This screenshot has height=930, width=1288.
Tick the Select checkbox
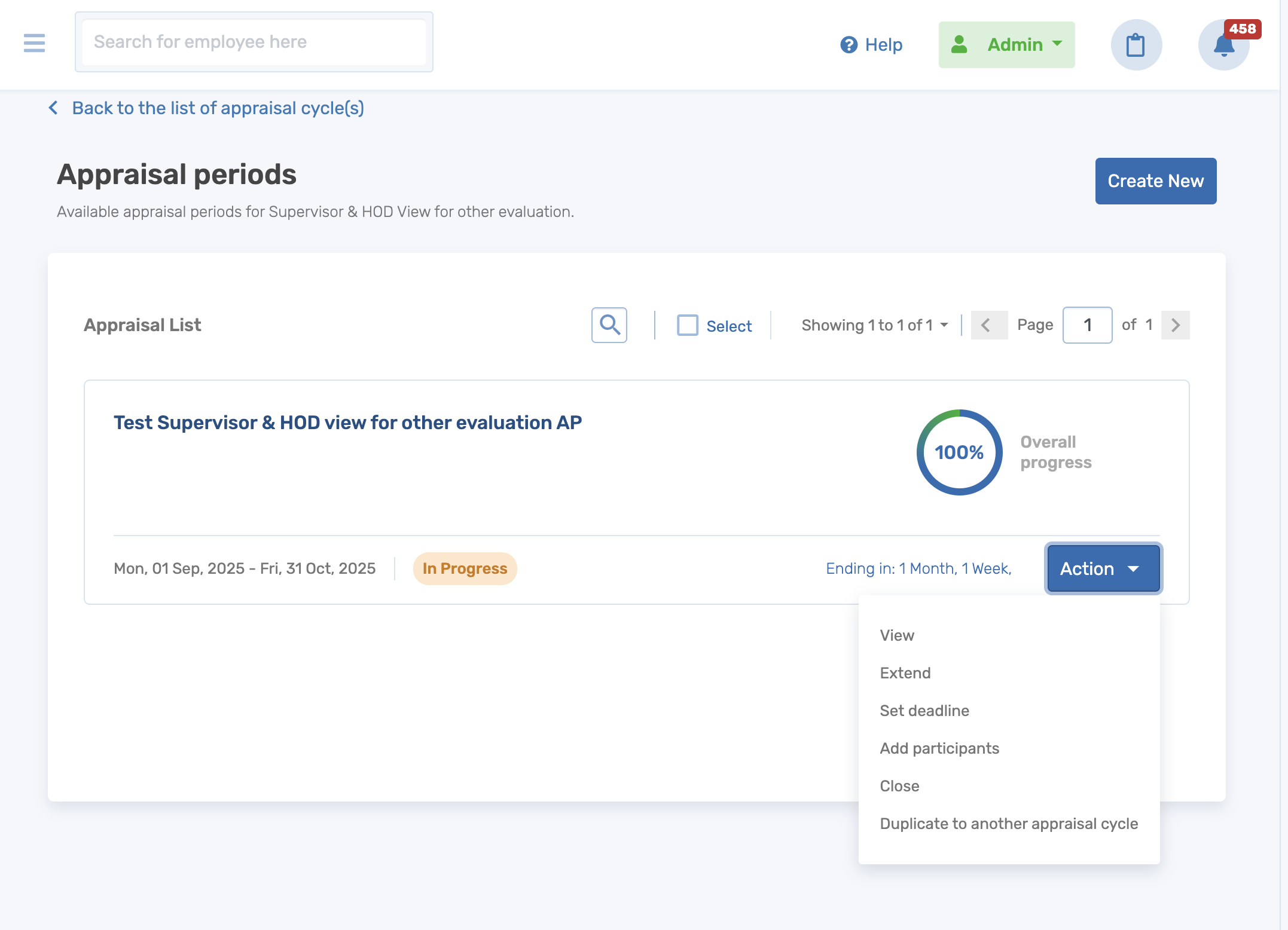(x=687, y=325)
